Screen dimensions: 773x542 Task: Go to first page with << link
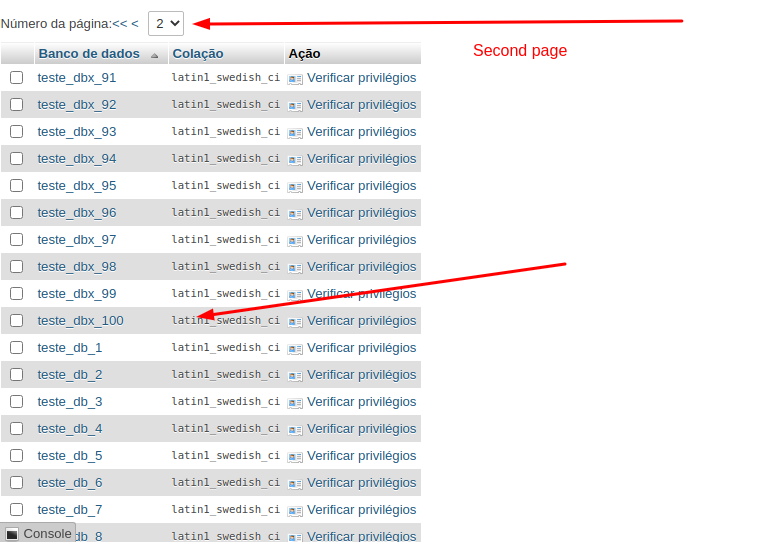120,24
